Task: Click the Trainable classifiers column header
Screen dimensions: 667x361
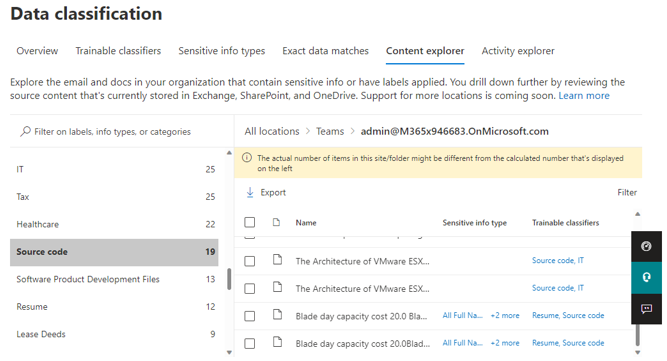Action: [565, 222]
